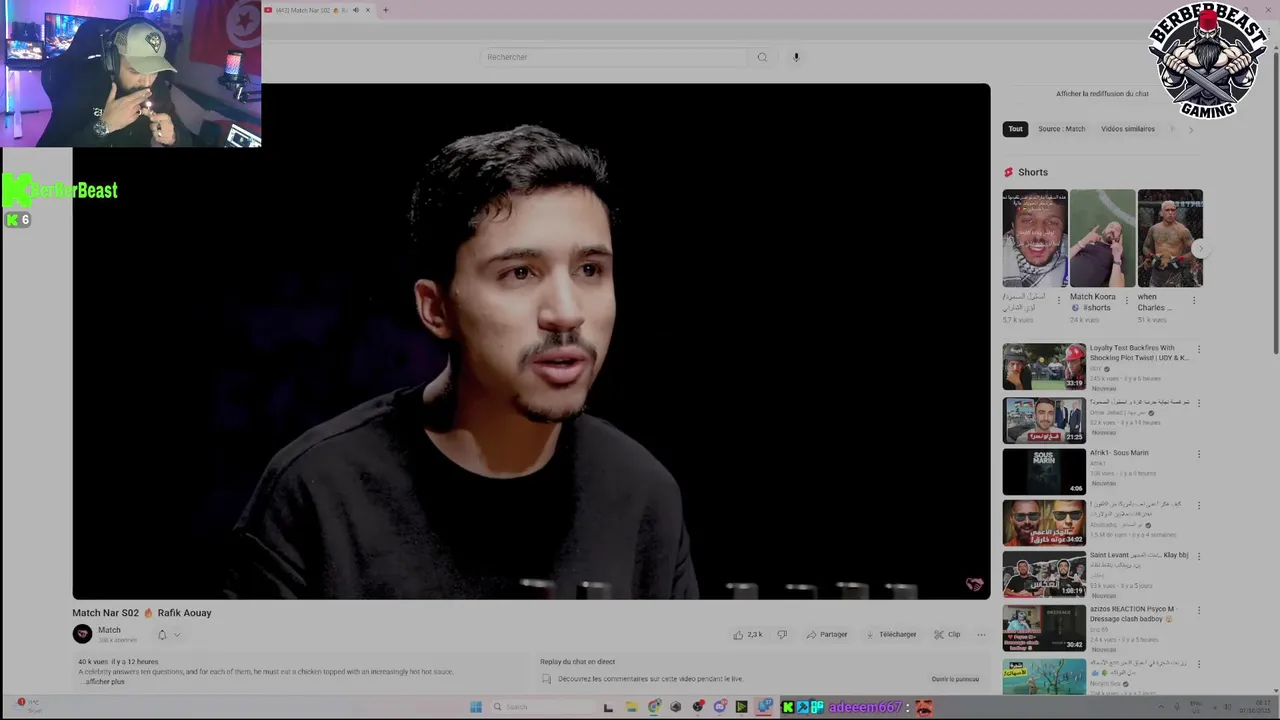1280x720 pixels.
Task: Show next Shorts with carousel arrow
Action: point(1199,249)
